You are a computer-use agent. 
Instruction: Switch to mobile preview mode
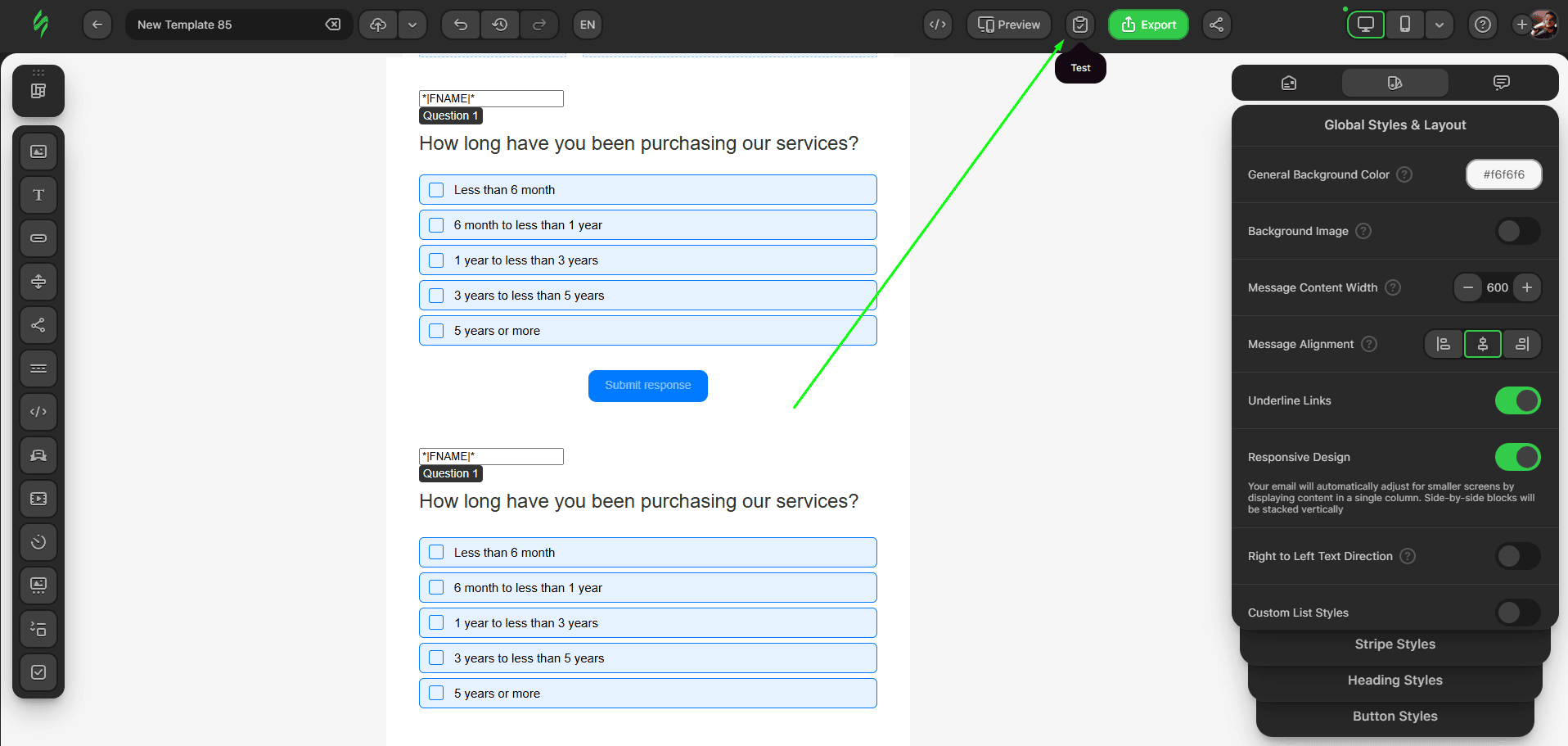click(x=1404, y=24)
